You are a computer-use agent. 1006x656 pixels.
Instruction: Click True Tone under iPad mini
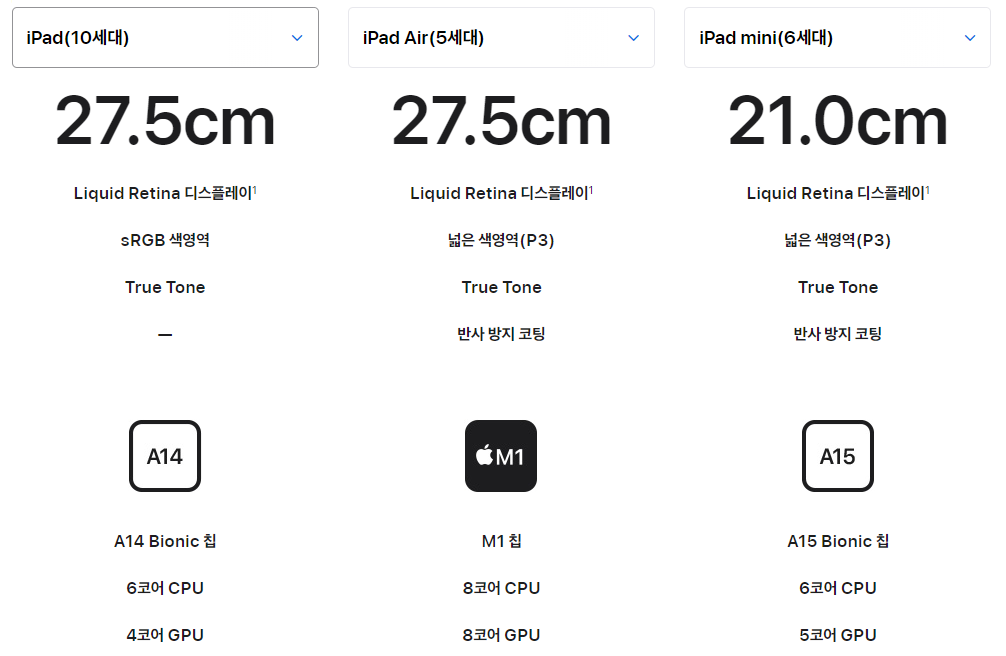838,287
